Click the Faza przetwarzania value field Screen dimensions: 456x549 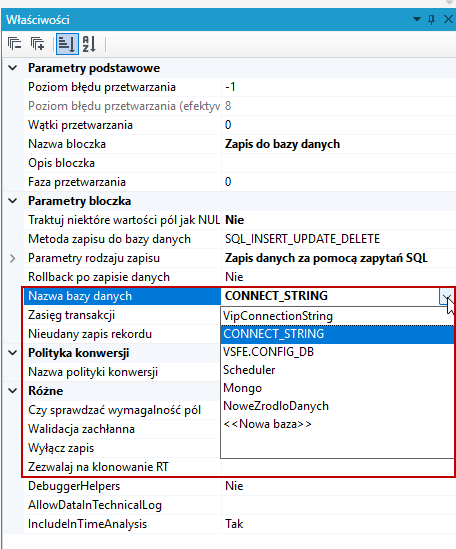339,182
